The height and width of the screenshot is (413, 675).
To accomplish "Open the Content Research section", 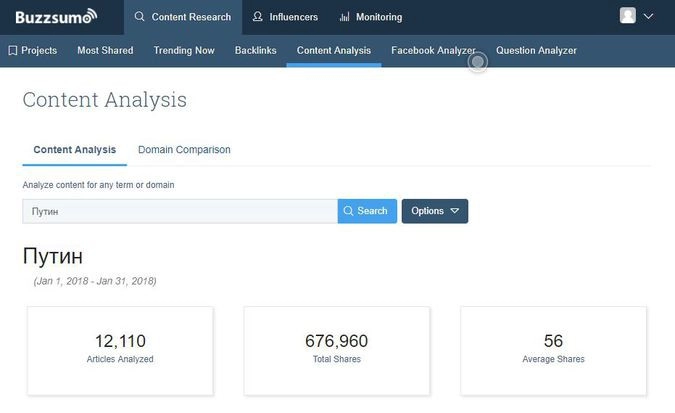I will click(182, 17).
